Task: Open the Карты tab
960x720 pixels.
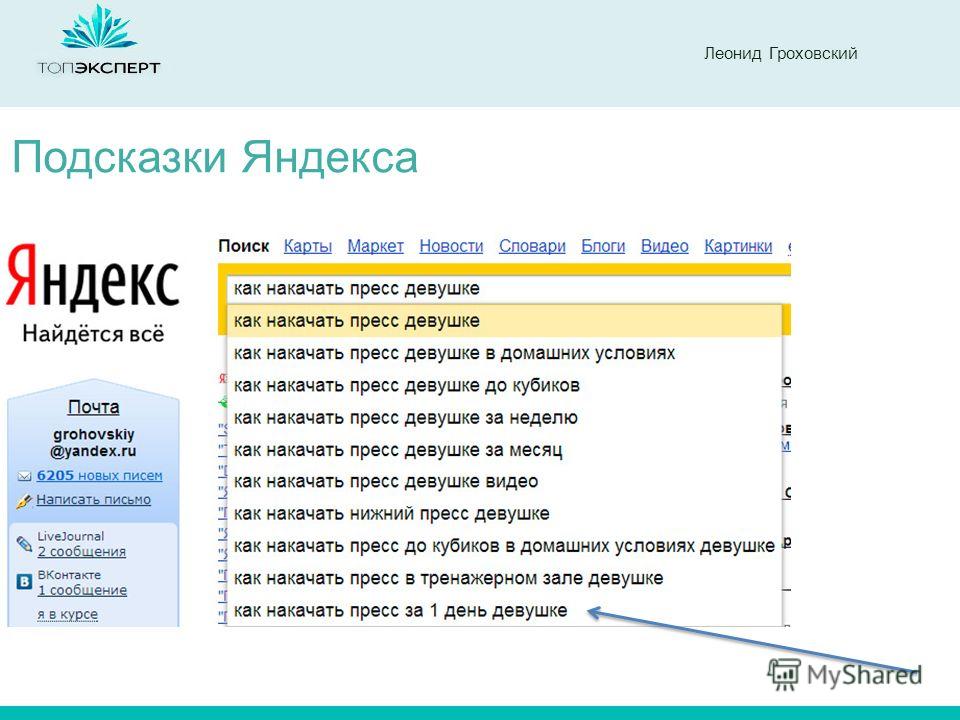Action: tap(308, 246)
